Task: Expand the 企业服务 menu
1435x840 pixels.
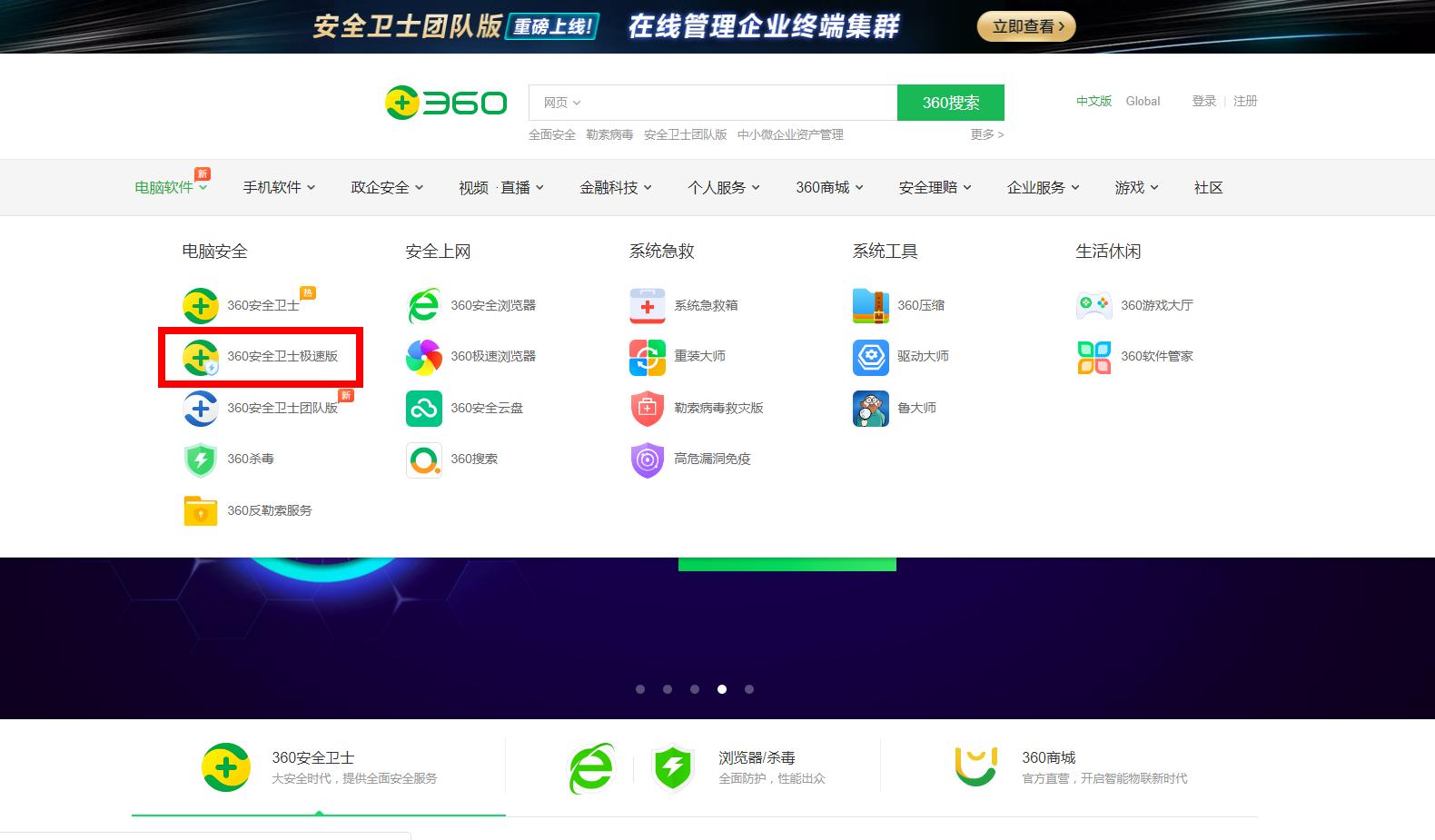Action: (x=1044, y=187)
